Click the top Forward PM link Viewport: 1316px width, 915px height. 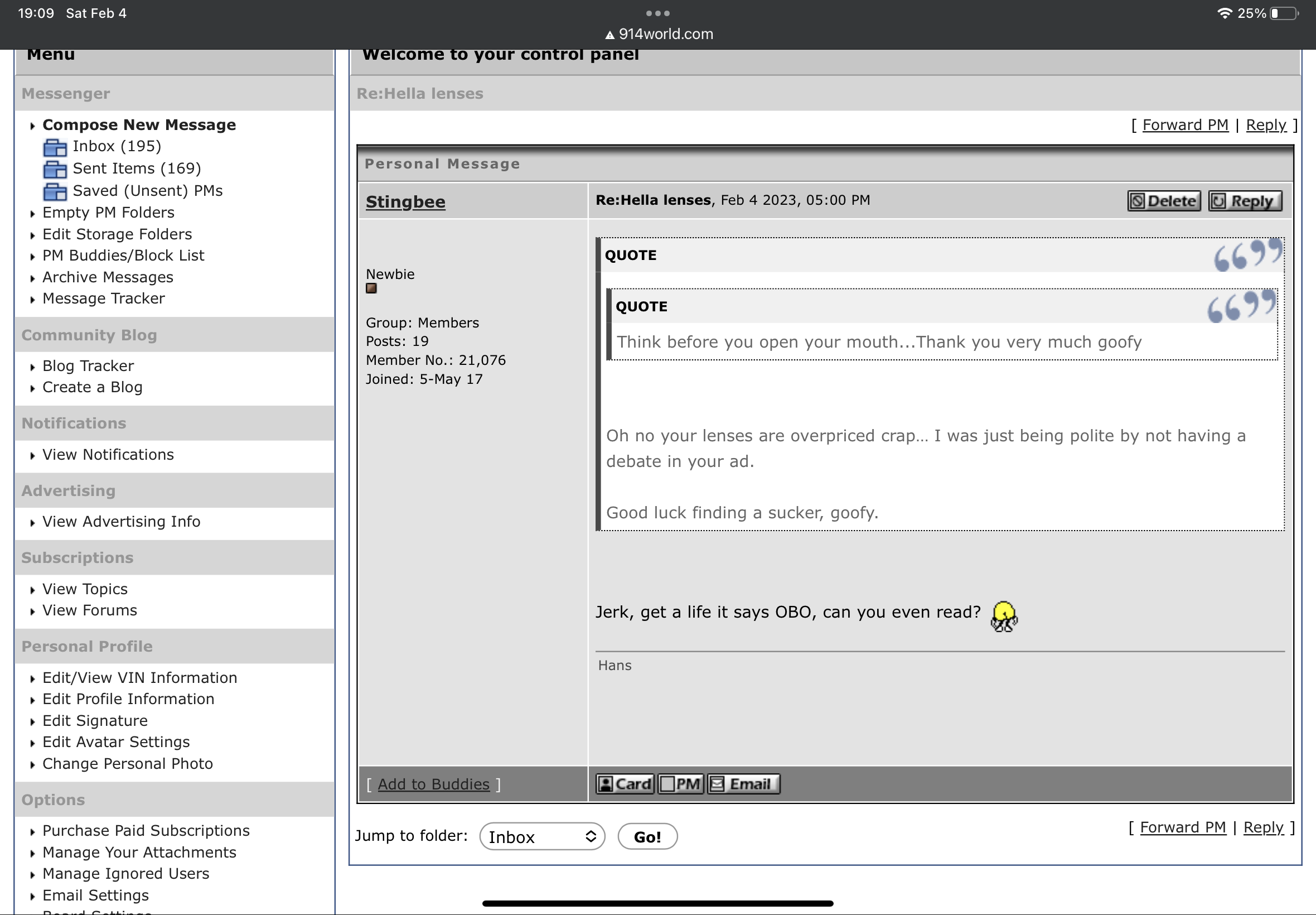click(1185, 125)
